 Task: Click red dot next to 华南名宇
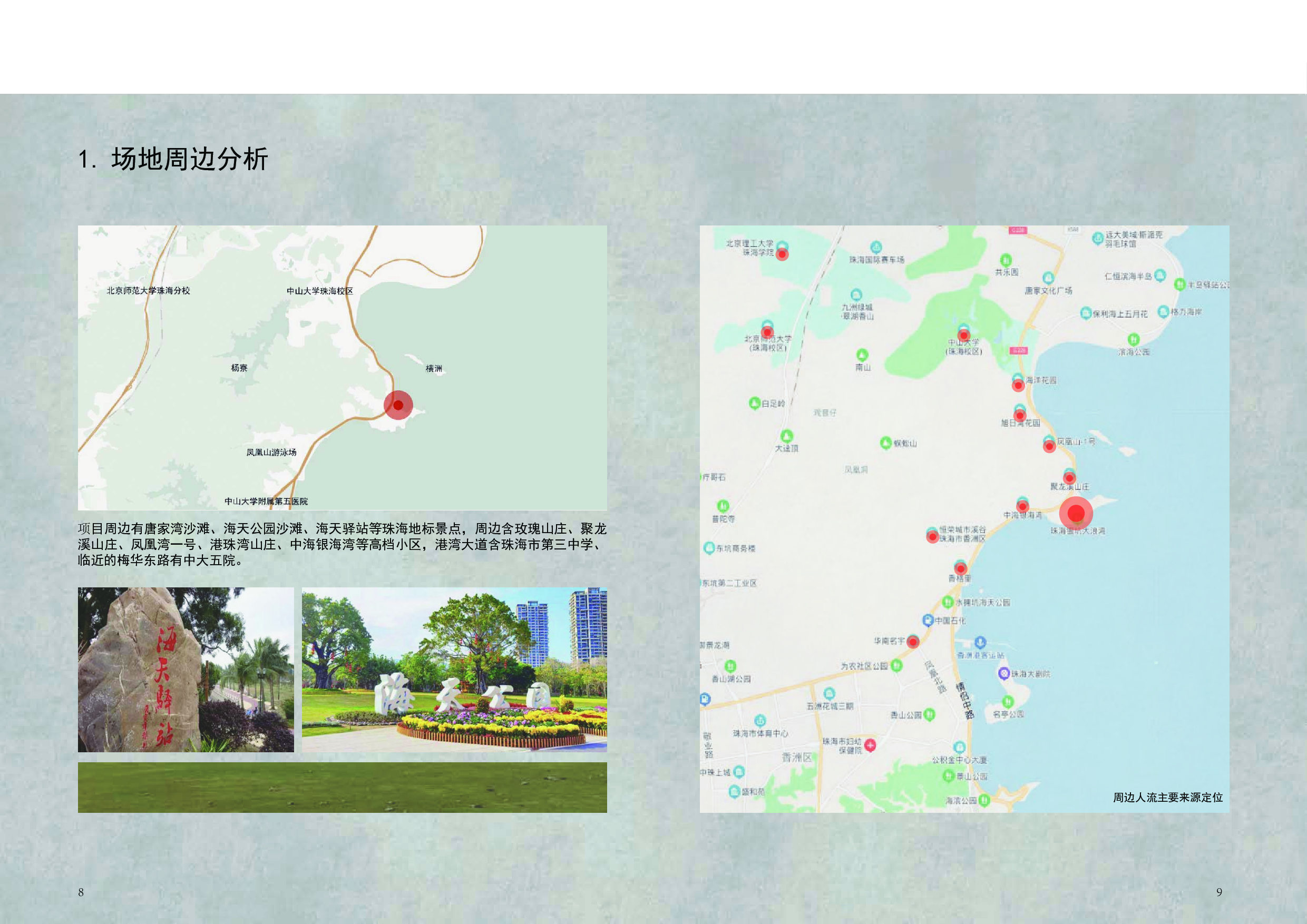913,642
